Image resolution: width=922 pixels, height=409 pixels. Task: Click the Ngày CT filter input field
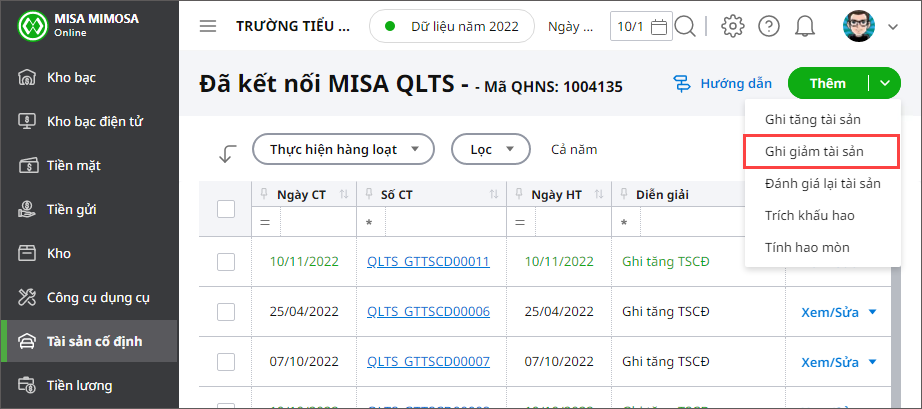pyautogui.click(x=318, y=223)
